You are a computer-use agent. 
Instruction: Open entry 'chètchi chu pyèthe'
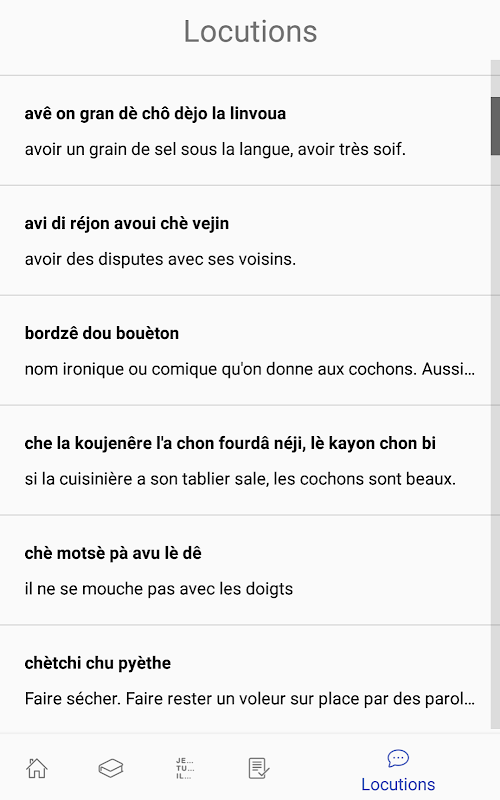245,680
